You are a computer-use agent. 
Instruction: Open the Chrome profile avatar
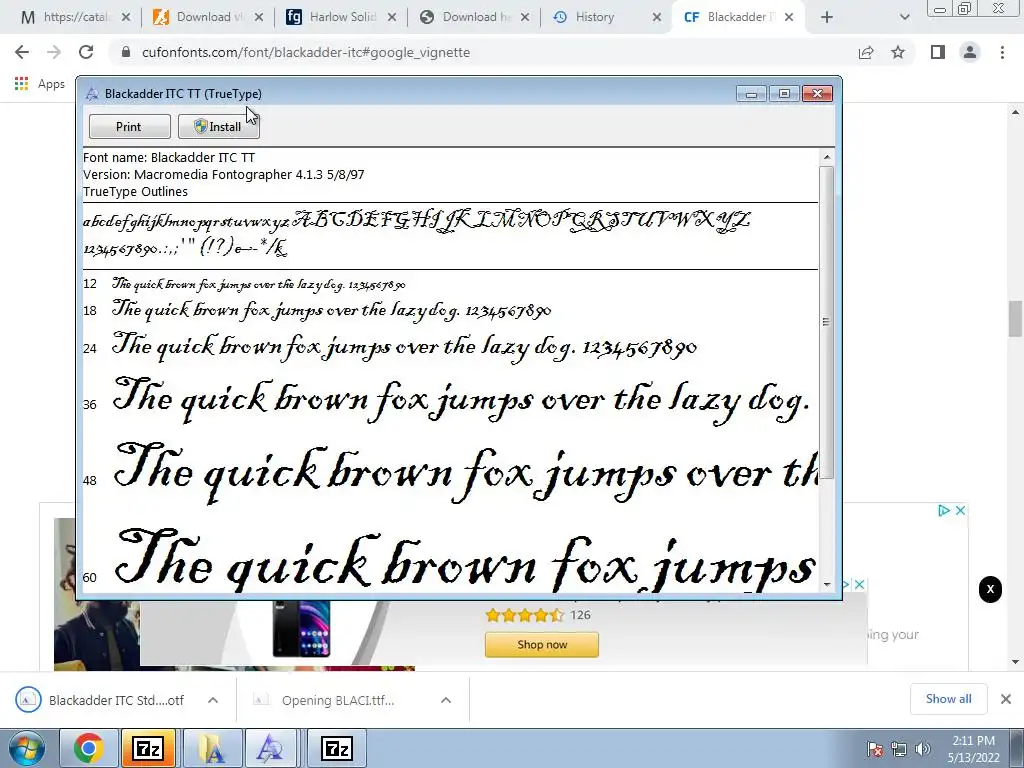coord(970,52)
